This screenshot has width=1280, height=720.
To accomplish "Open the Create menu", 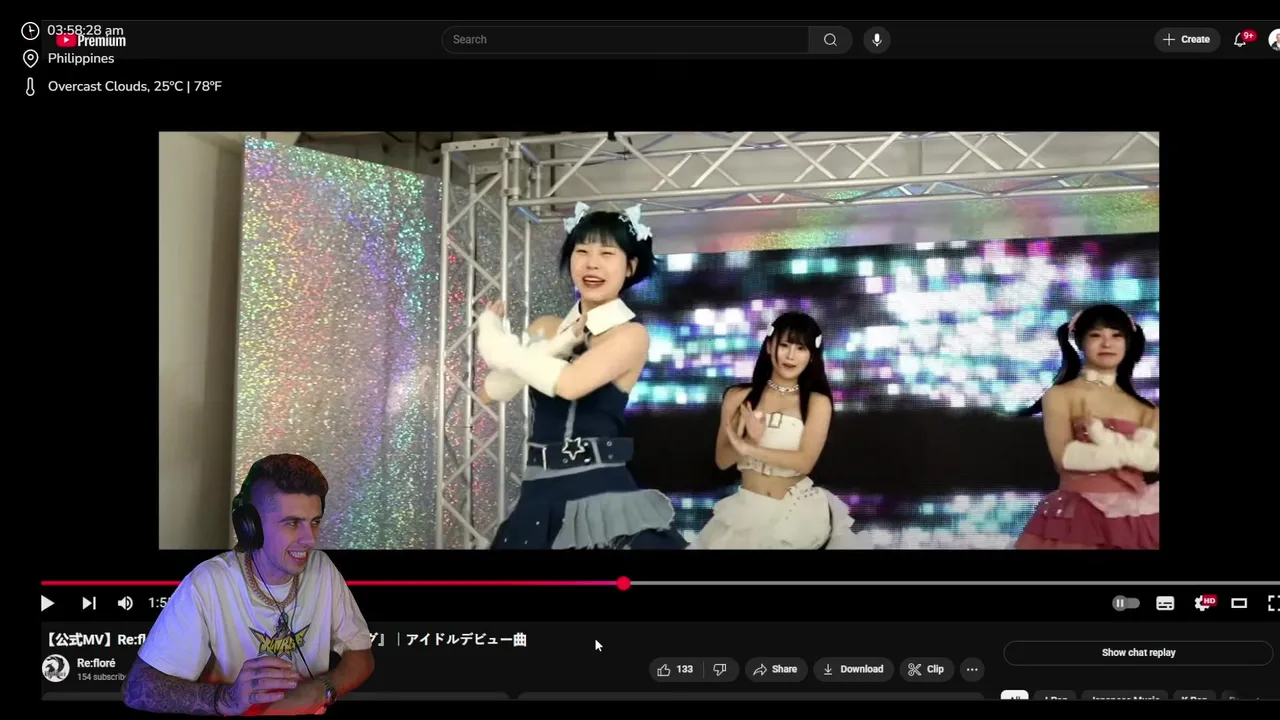I will (x=1186, y=39).
